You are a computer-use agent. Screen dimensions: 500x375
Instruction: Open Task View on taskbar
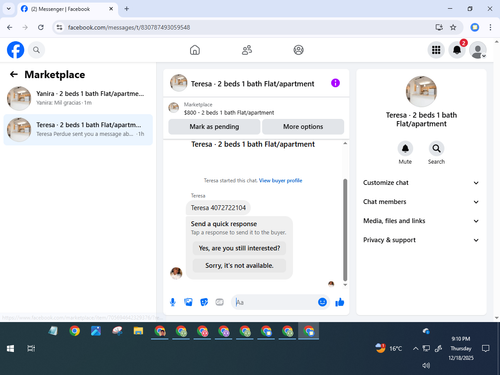coord(31,349)
